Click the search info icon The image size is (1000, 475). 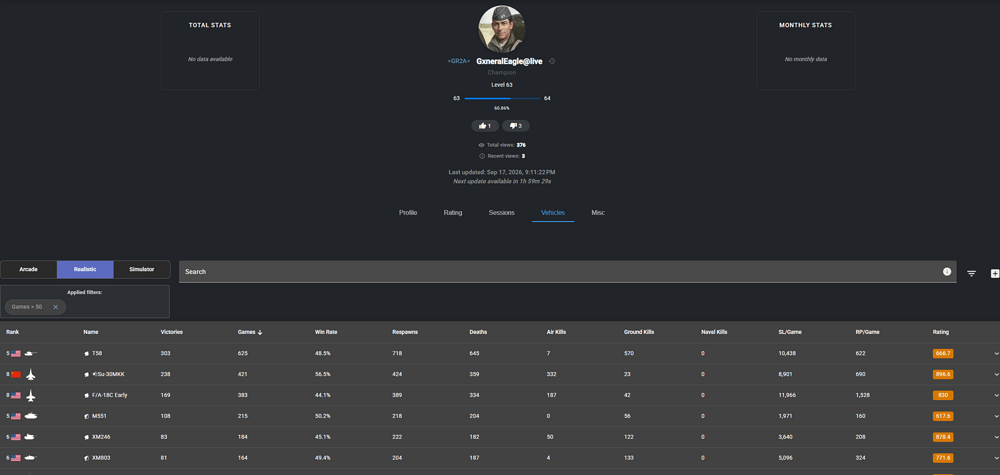coord(947,272)
